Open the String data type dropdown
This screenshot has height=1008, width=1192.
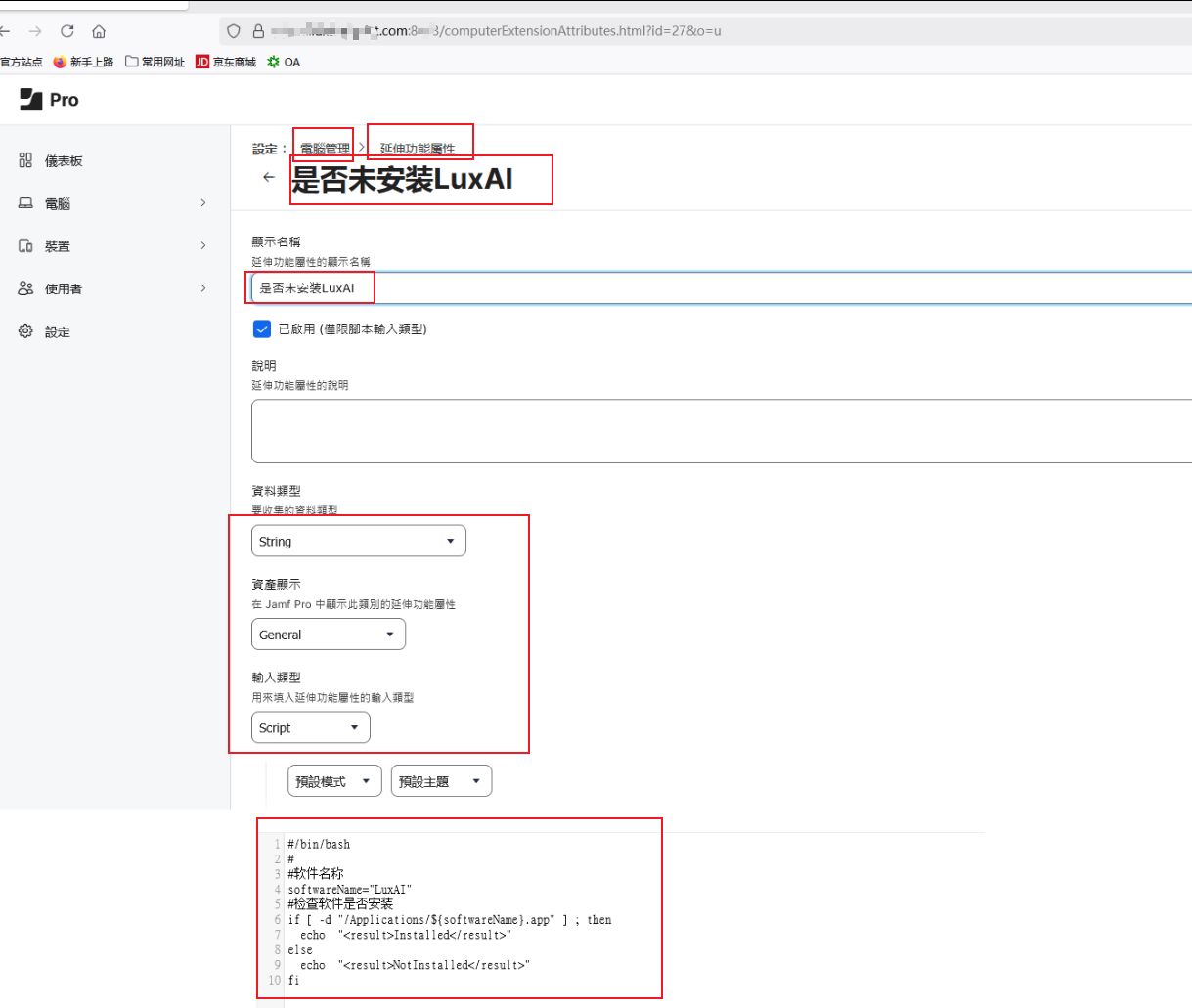(x=359, y=541)
